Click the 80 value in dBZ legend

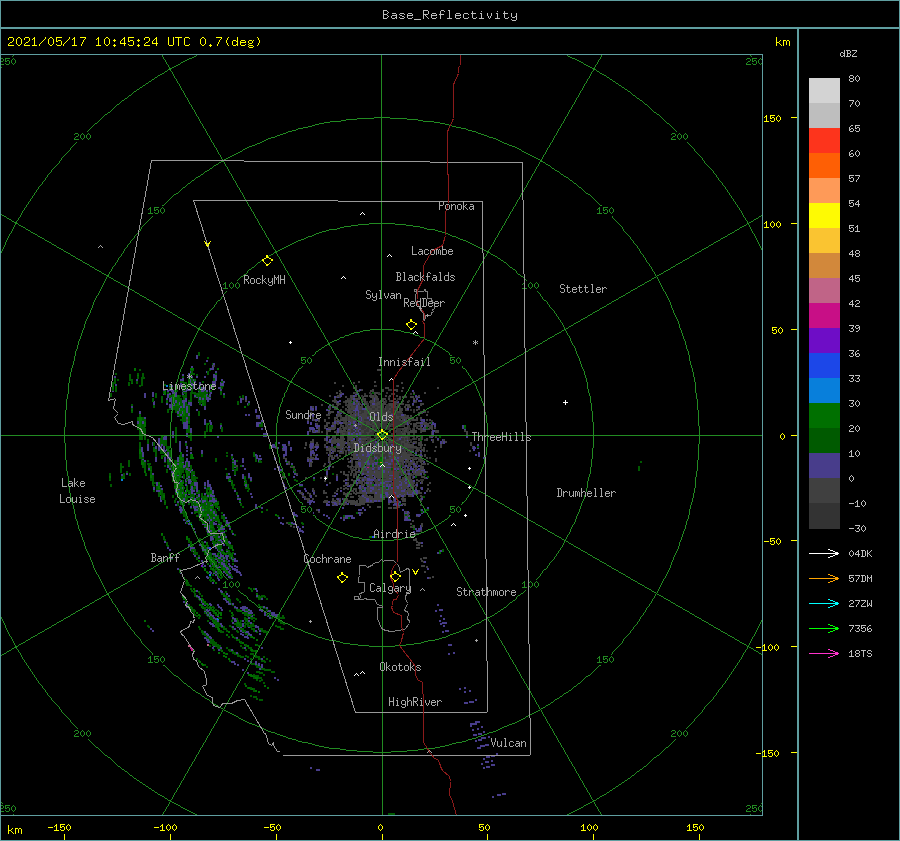coord(854,78)
